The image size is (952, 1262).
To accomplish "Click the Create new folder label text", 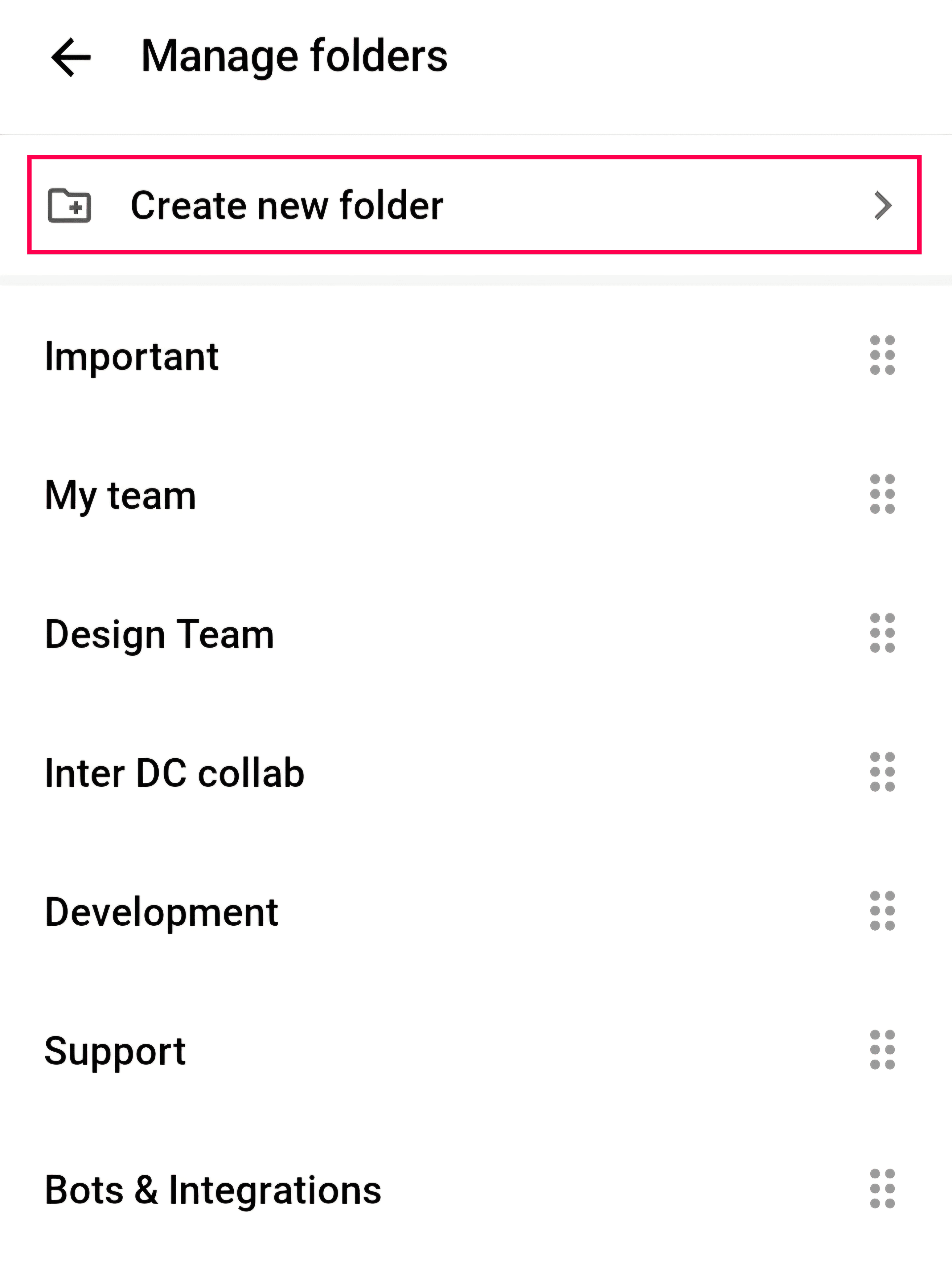I will click(x=287, y=205).
